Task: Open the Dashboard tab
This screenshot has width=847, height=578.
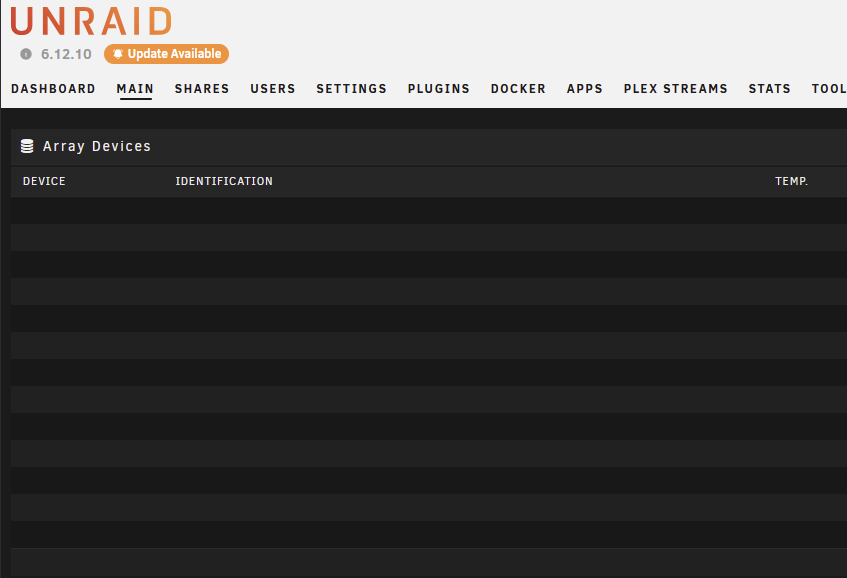Action: pos(53,89)
